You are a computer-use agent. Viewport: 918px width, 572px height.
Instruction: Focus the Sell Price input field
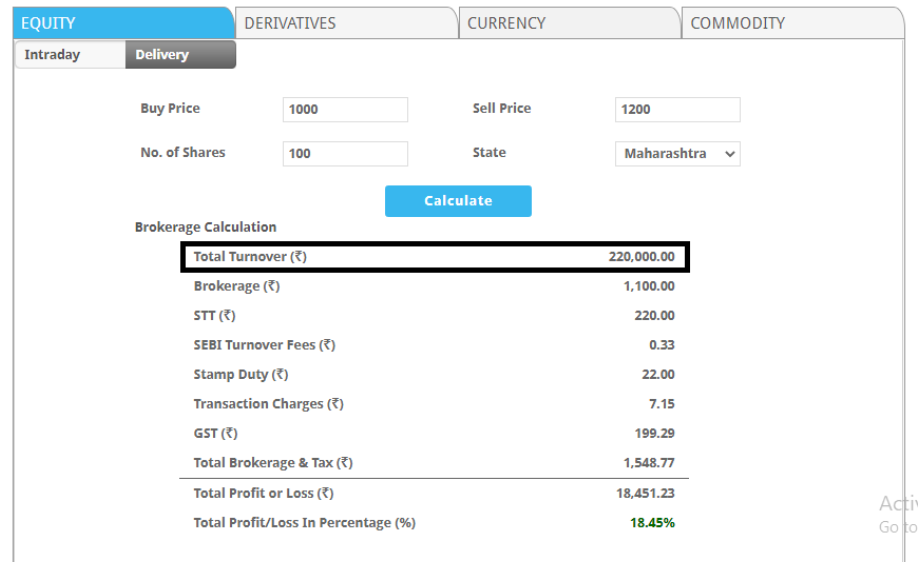point(677,110)
